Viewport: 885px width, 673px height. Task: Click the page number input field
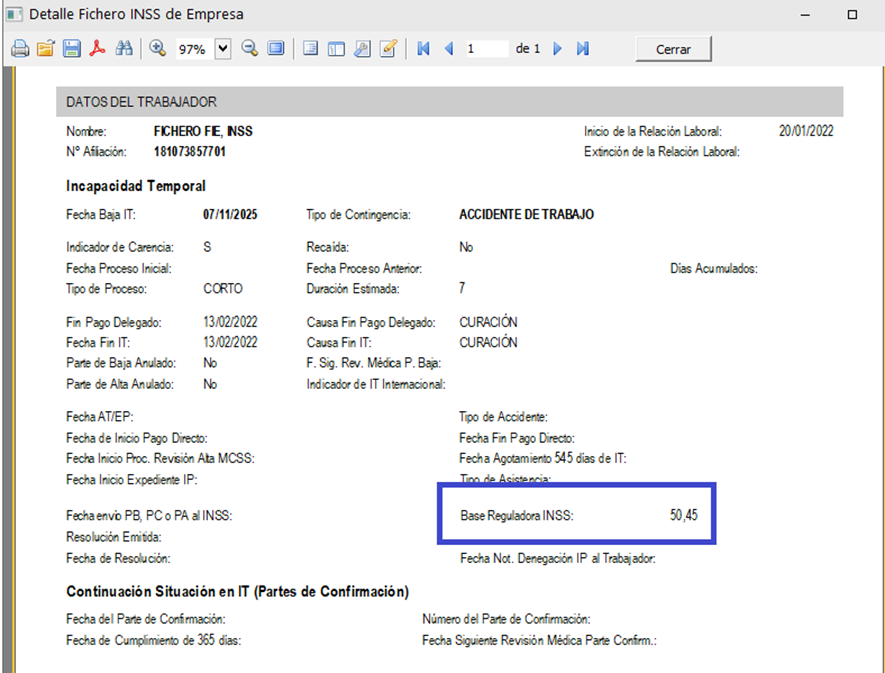pyautogui.click(x=486, y=49)
